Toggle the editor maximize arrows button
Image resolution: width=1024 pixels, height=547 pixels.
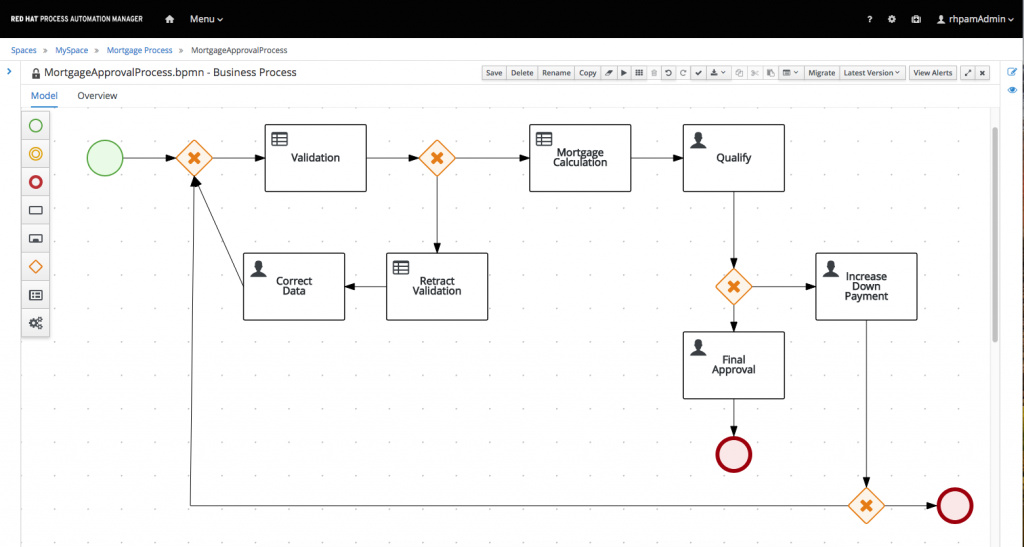point(967,73)
